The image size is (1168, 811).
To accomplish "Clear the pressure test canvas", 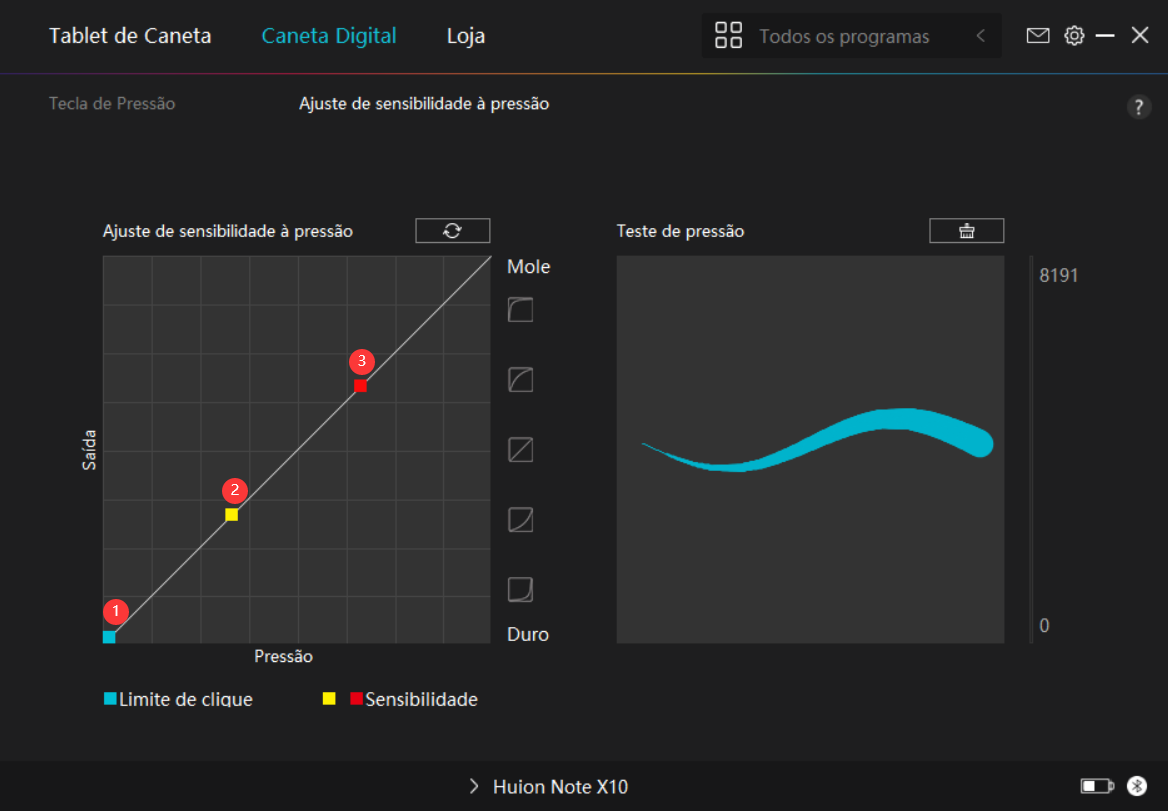I will point(966,231).
